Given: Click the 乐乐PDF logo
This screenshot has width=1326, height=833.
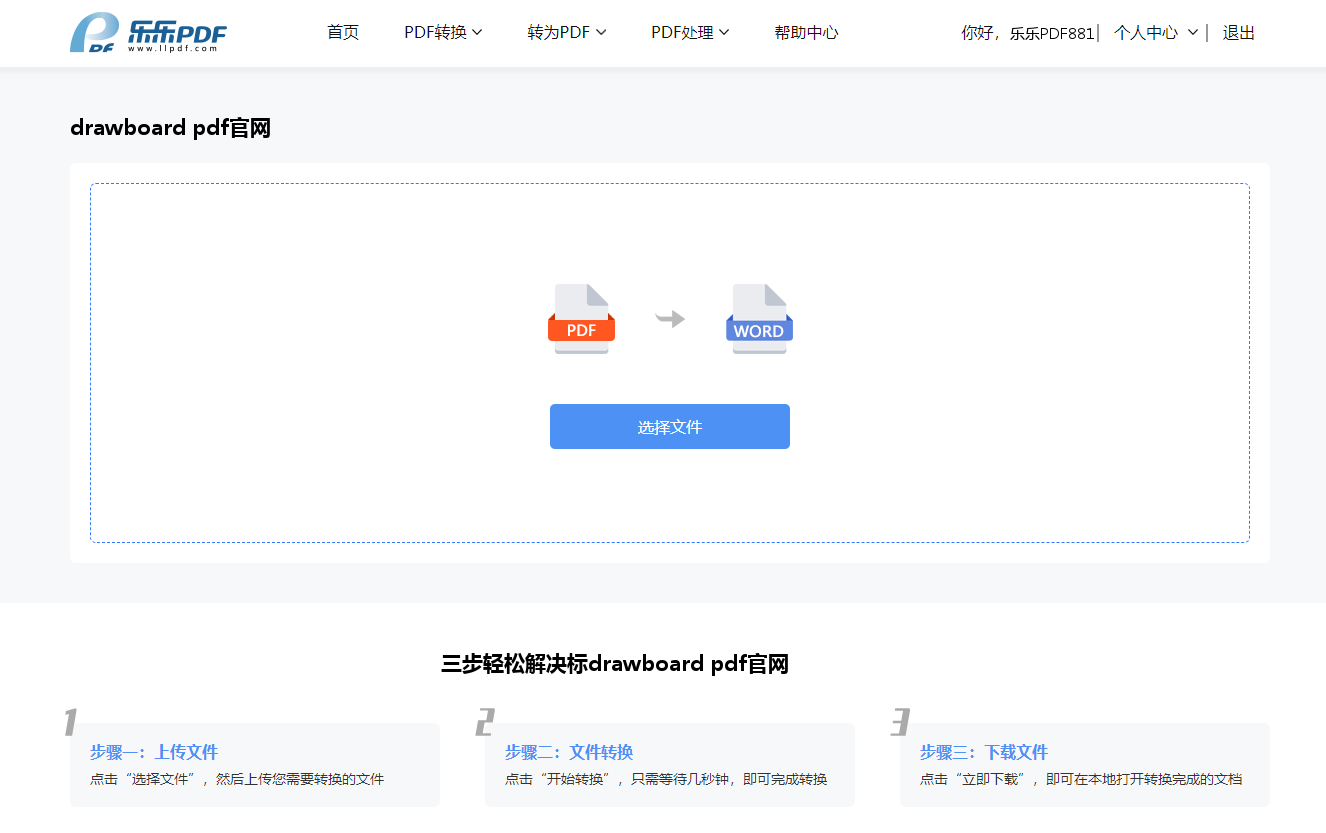Looking at the screenshot, I should (148, 33).
